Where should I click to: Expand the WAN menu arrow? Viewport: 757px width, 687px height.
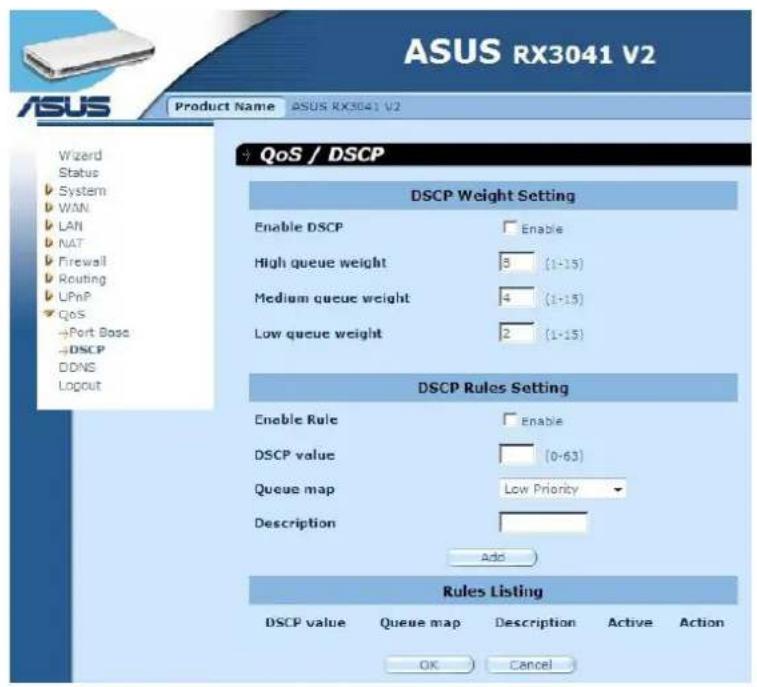tap(48, 208)
